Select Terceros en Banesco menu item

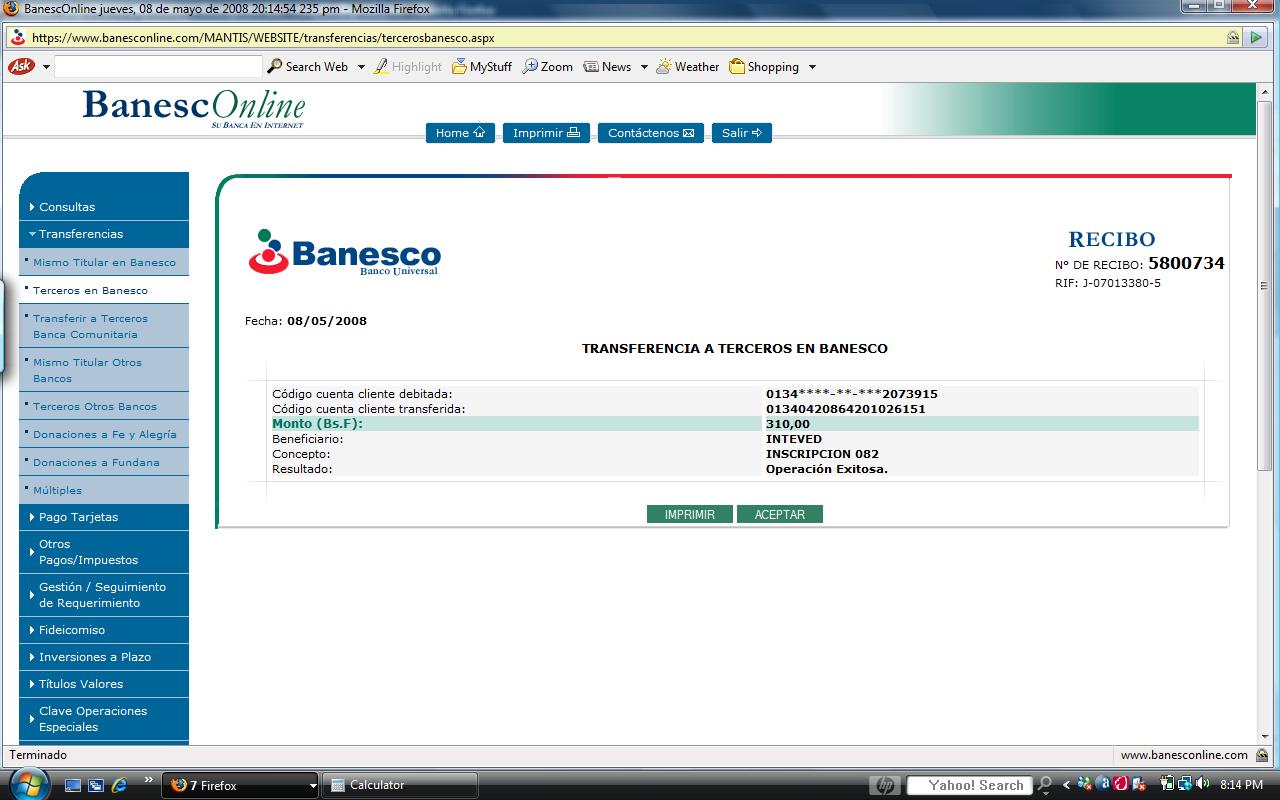pos(104,290)
